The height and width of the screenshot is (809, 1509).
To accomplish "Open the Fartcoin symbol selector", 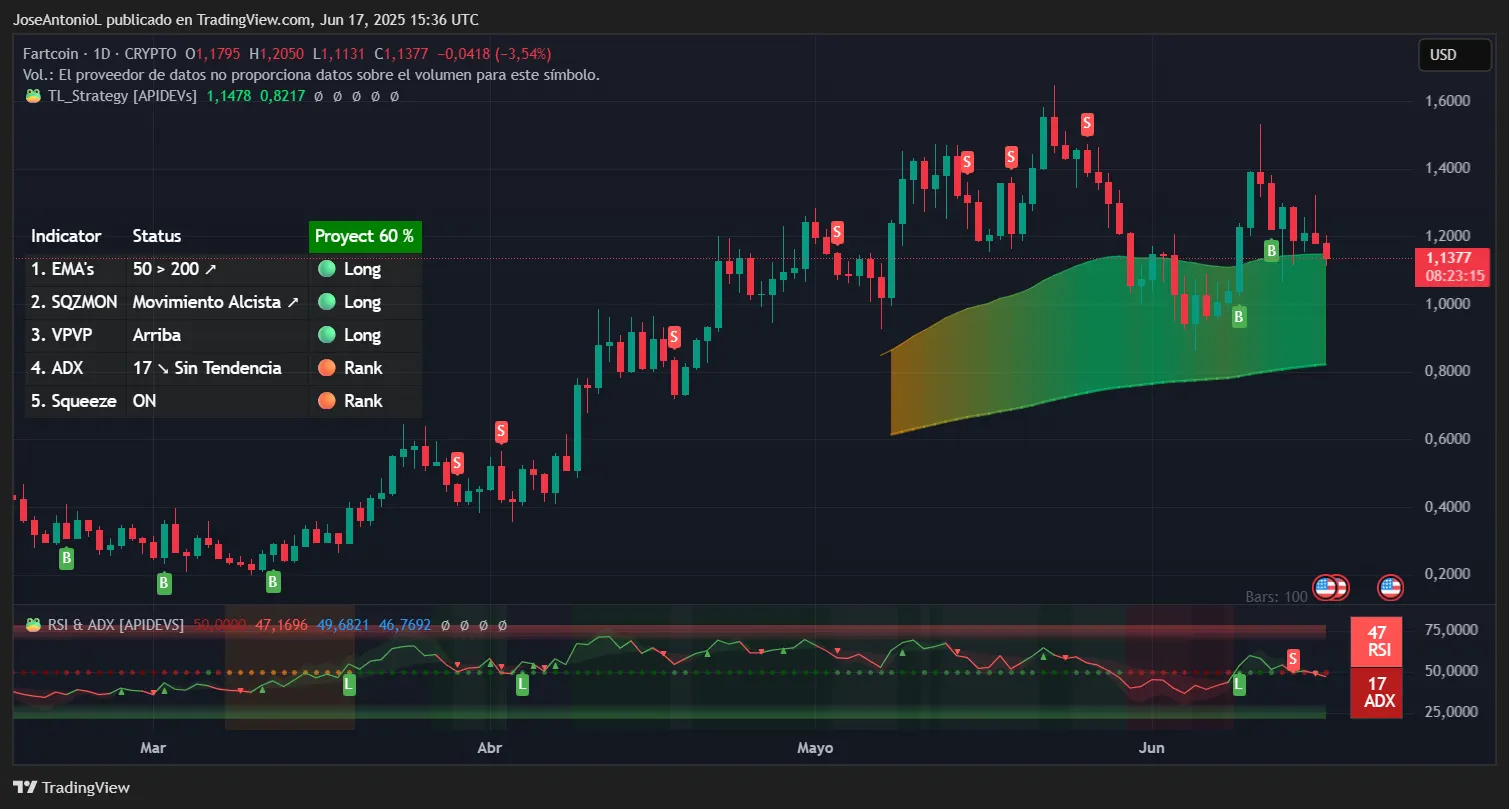I will coord(50,53).
